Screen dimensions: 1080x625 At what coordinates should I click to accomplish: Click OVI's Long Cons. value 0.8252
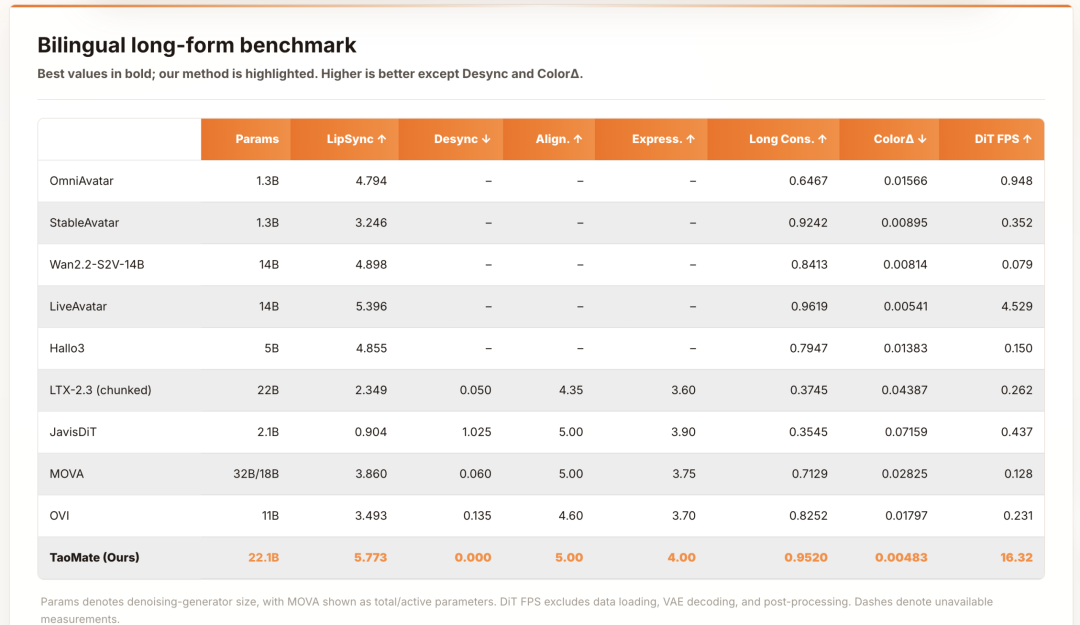point(809,516)
